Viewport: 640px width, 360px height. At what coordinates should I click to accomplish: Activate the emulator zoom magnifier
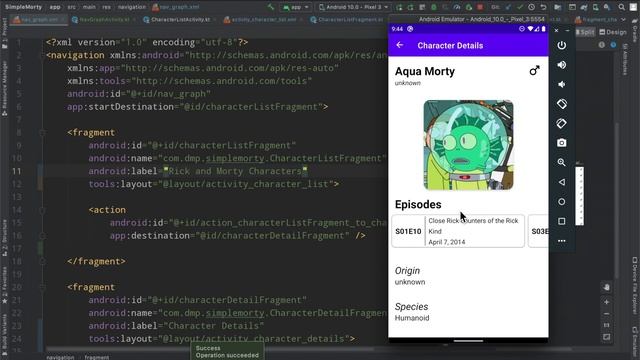pyautogui.click(x=562, y=162)
